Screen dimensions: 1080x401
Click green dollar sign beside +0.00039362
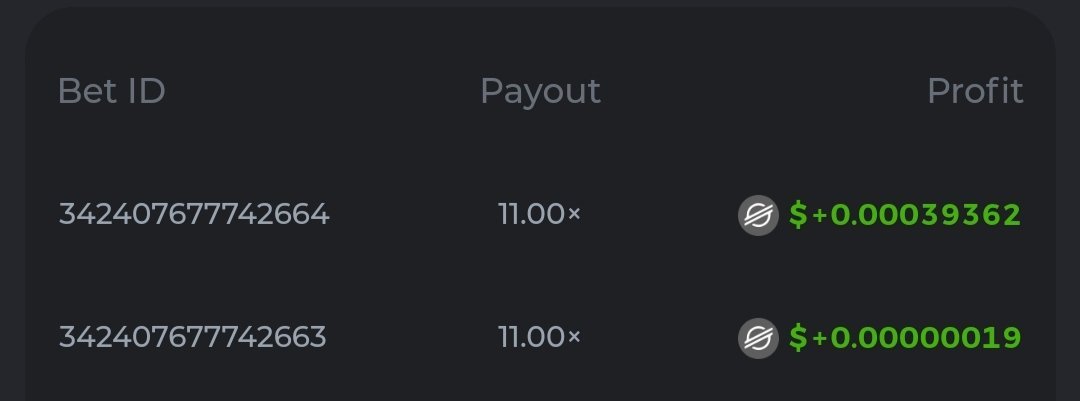(x=798, y=215)
